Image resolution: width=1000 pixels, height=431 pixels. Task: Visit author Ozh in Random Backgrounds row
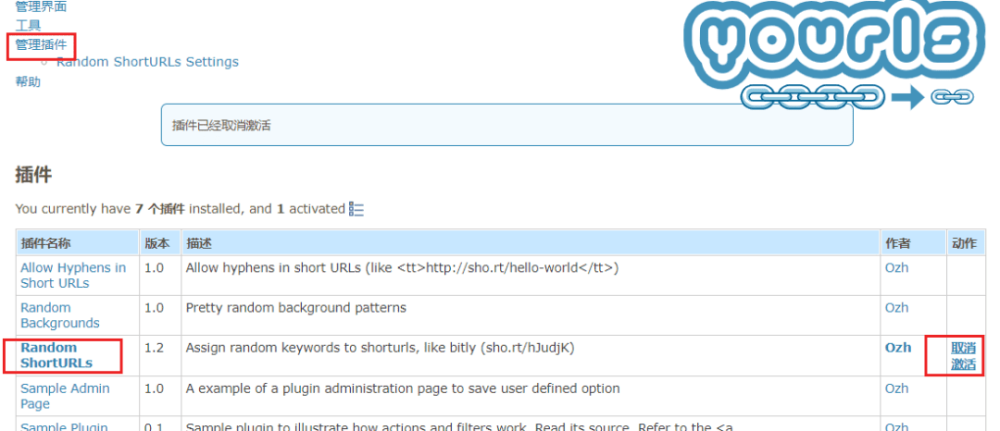coord(896,308)
